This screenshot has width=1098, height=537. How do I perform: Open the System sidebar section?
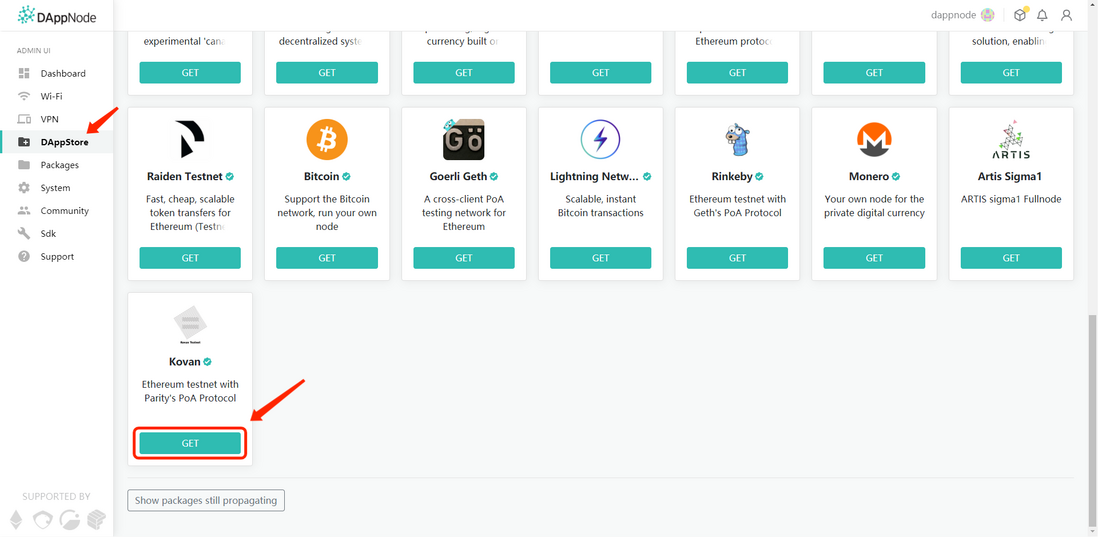pyautogui.click(x=56, y=188)
